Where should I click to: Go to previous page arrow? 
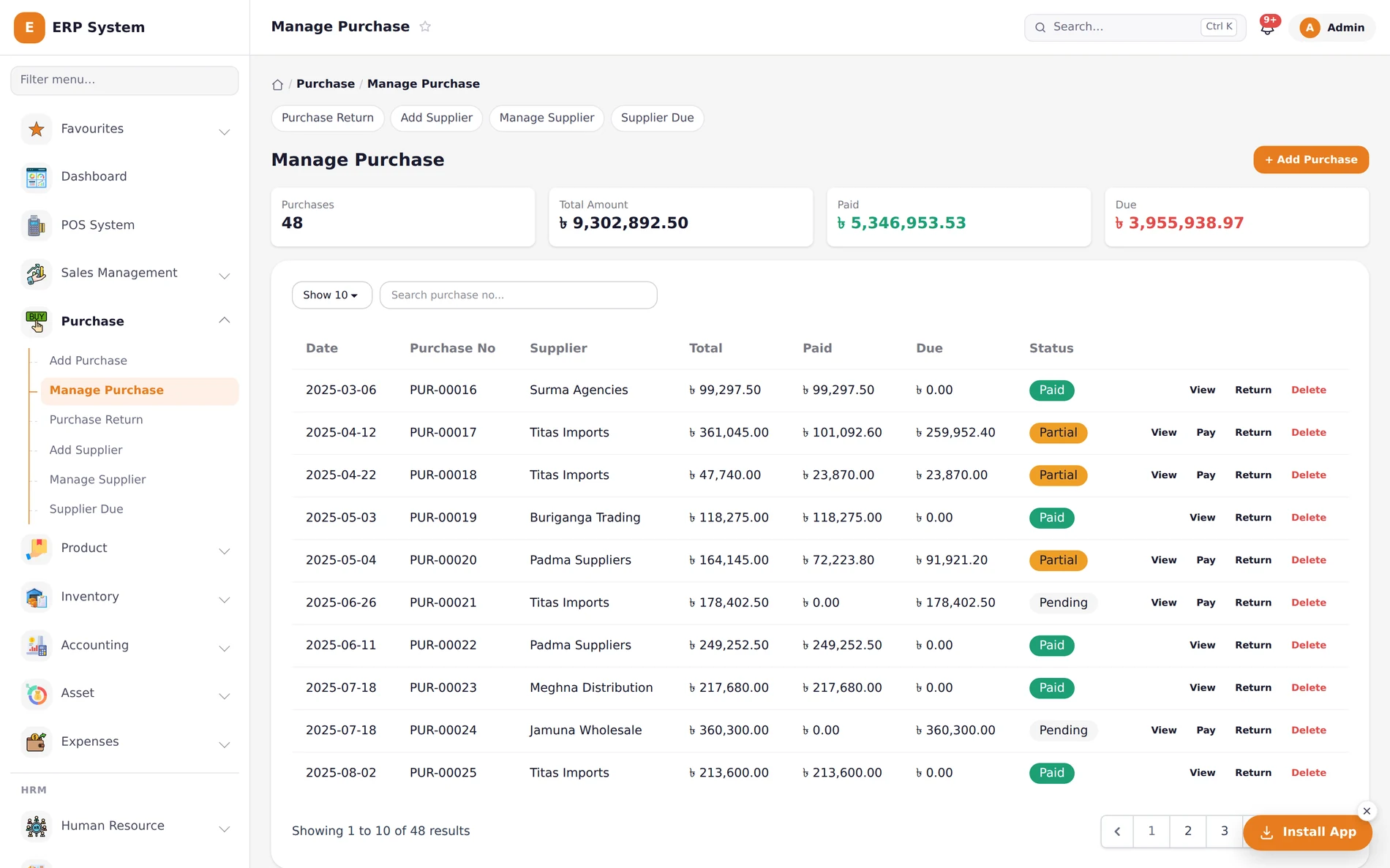[1117, 831]
